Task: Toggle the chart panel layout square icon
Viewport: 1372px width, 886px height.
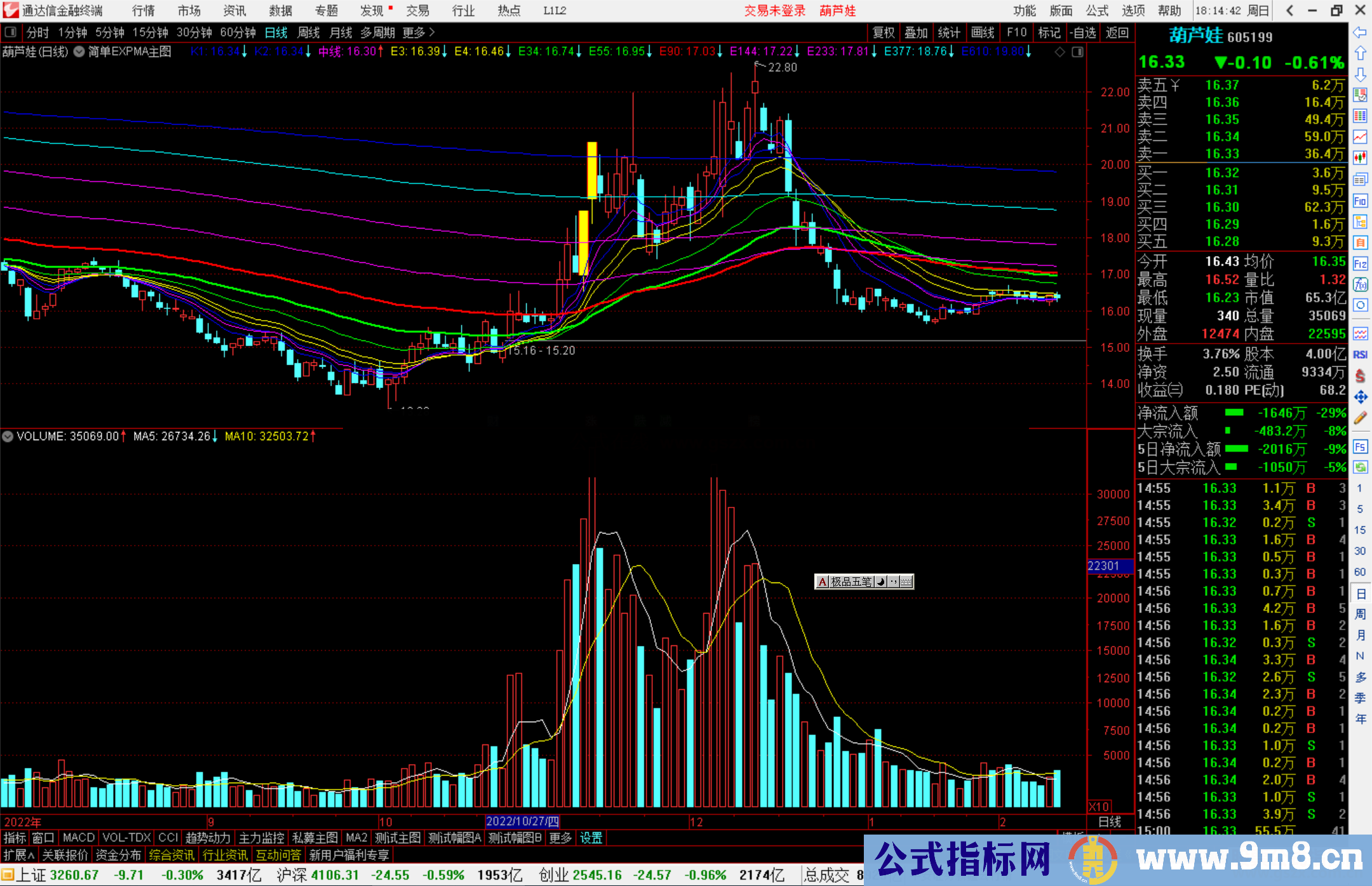Action: coord(1078,52)
